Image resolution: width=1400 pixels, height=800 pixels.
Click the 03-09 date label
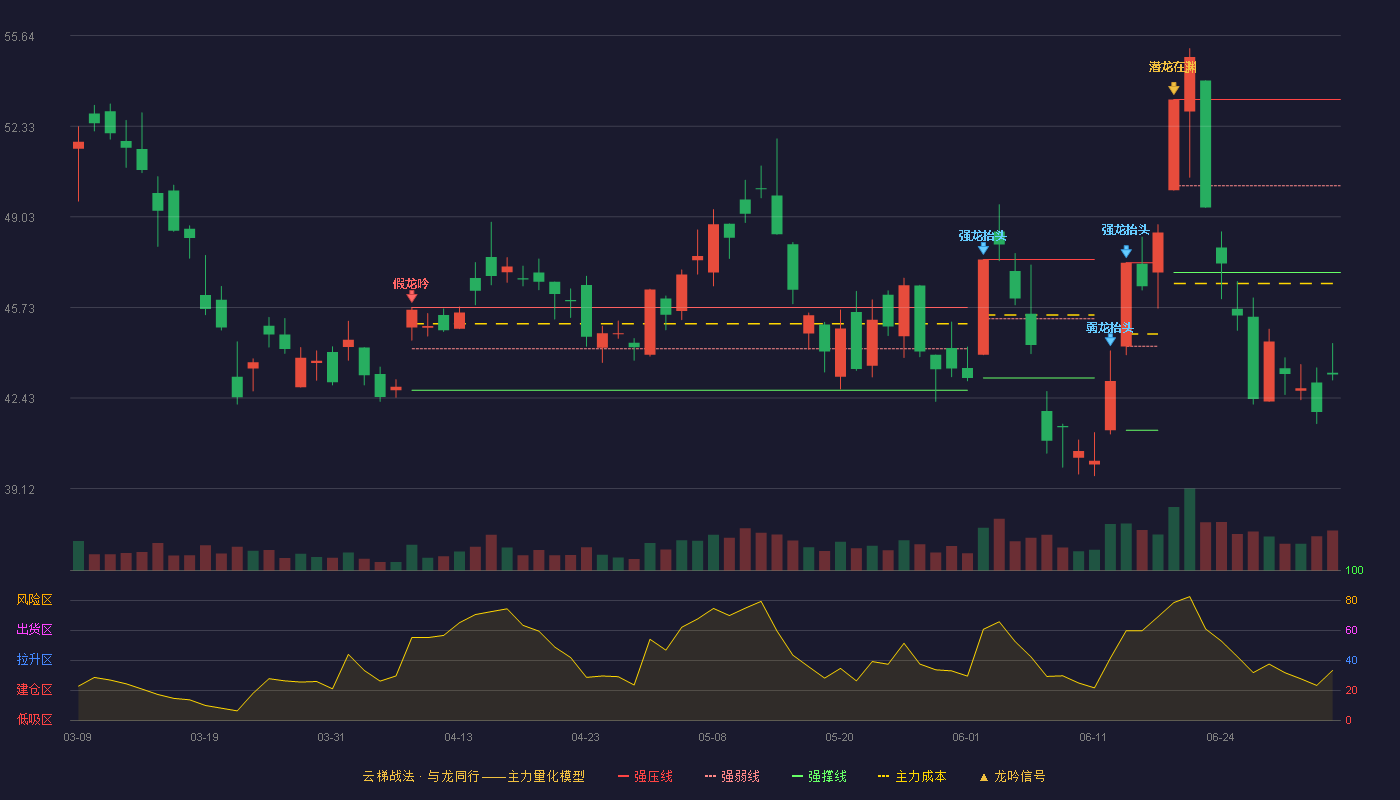[77, 737]
